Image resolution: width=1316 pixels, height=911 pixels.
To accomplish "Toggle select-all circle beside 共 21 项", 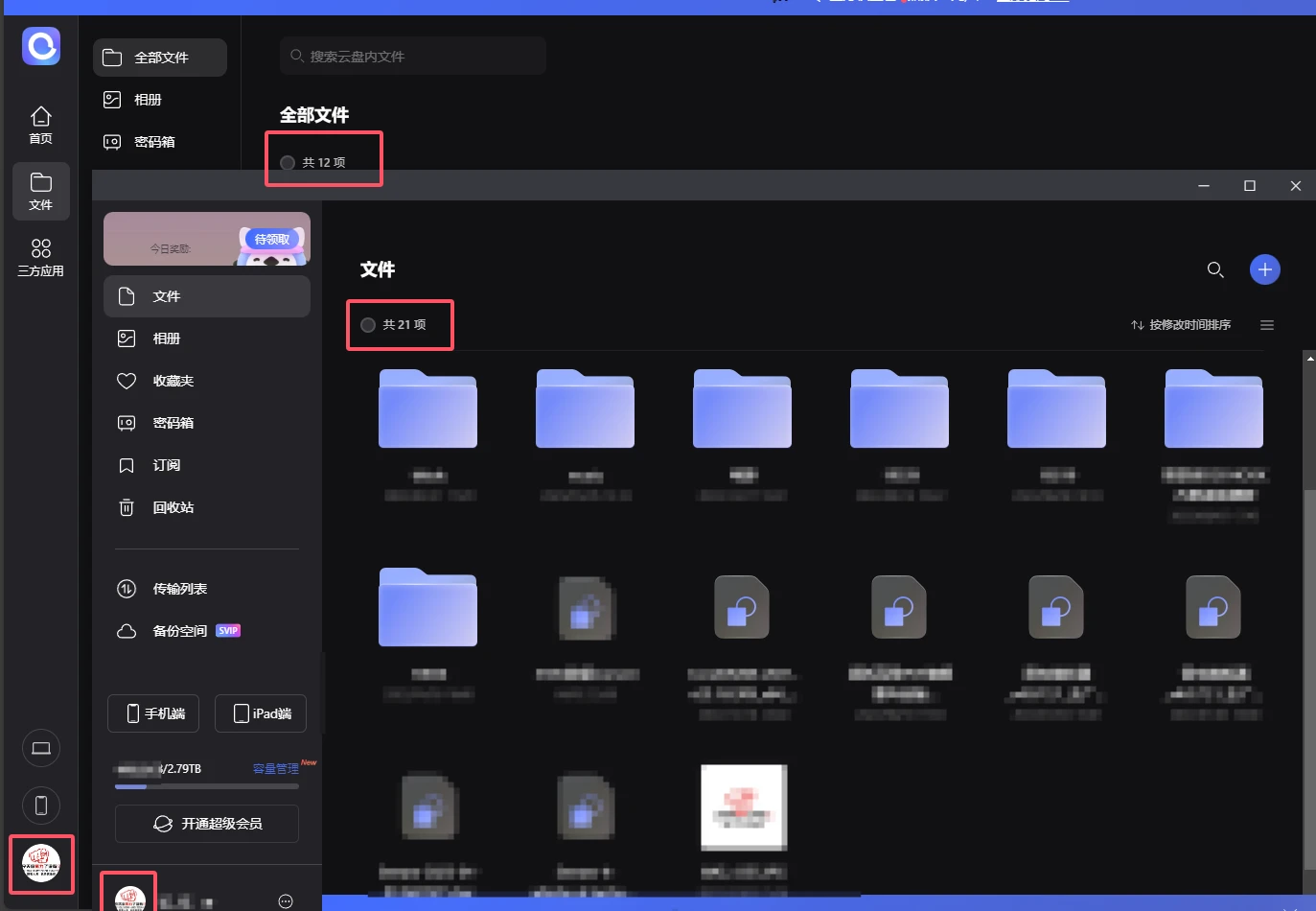I will 368,325.
